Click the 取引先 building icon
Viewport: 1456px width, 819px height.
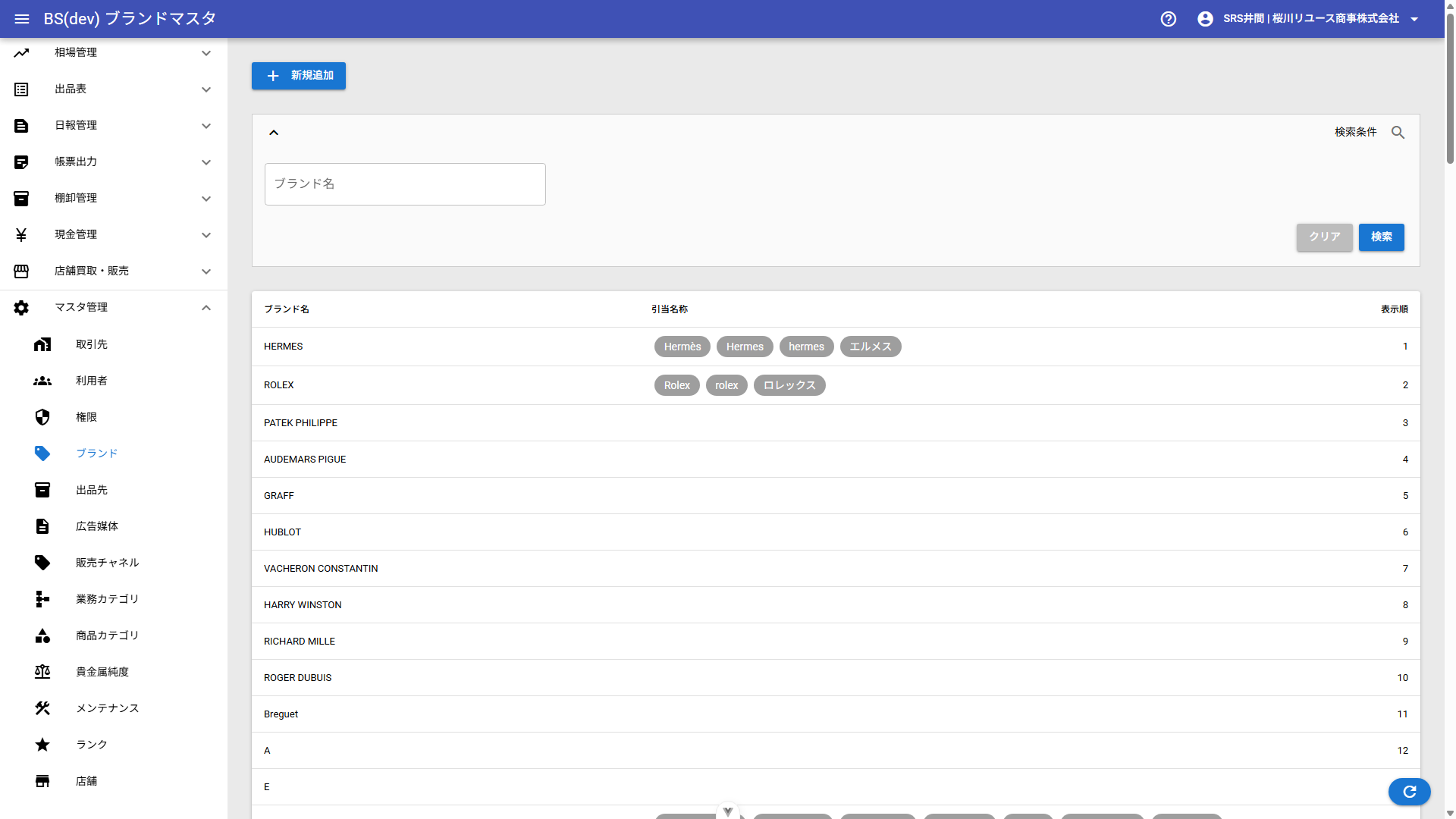[42, 345]
